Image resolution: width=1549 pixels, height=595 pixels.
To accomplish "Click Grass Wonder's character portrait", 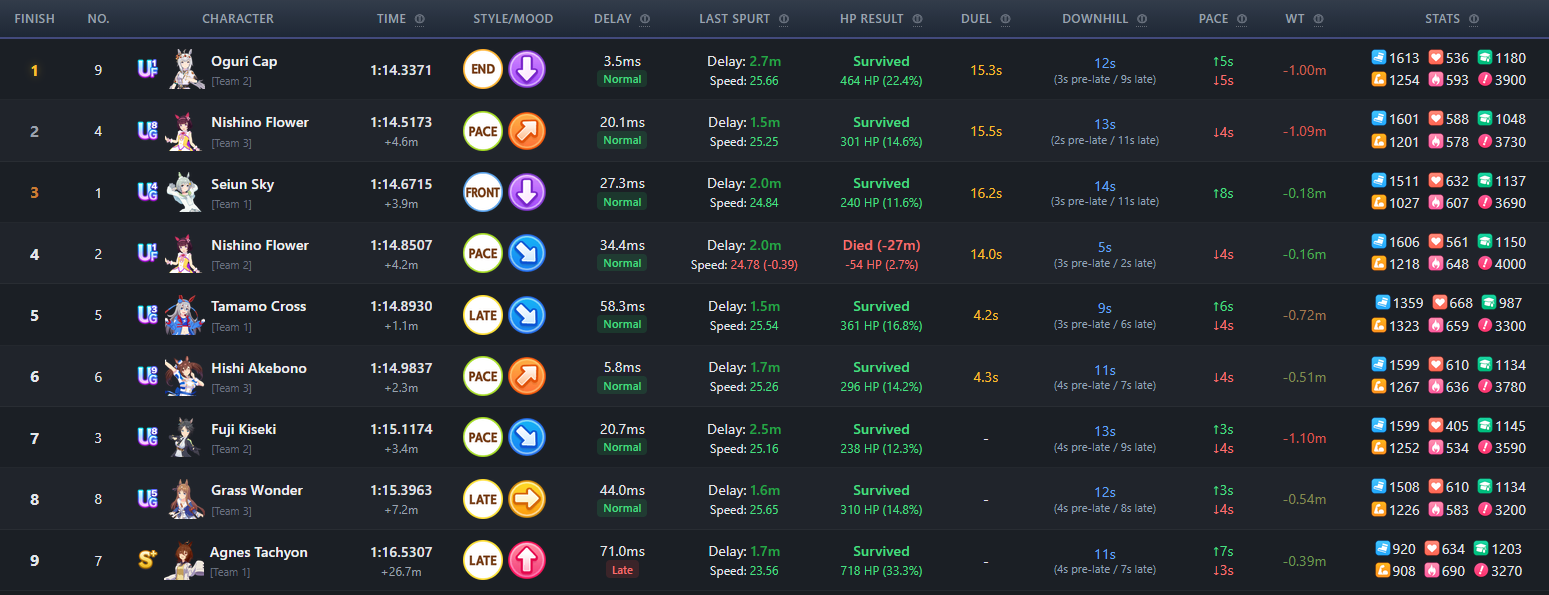I will [186, 499].
